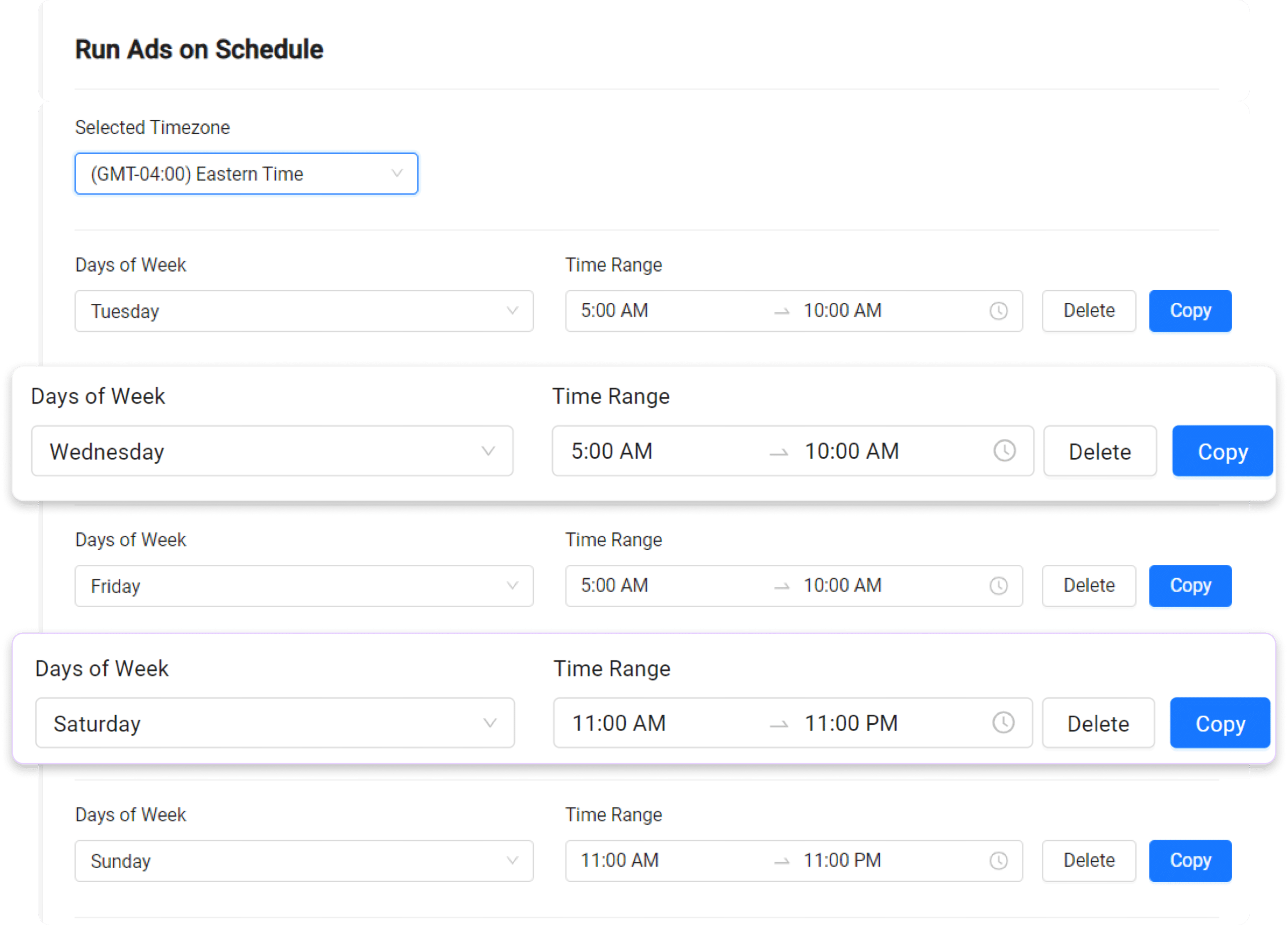Copy the Friday schedule row
Viewport: 1288px width, 925px height.
[1190, 586]
